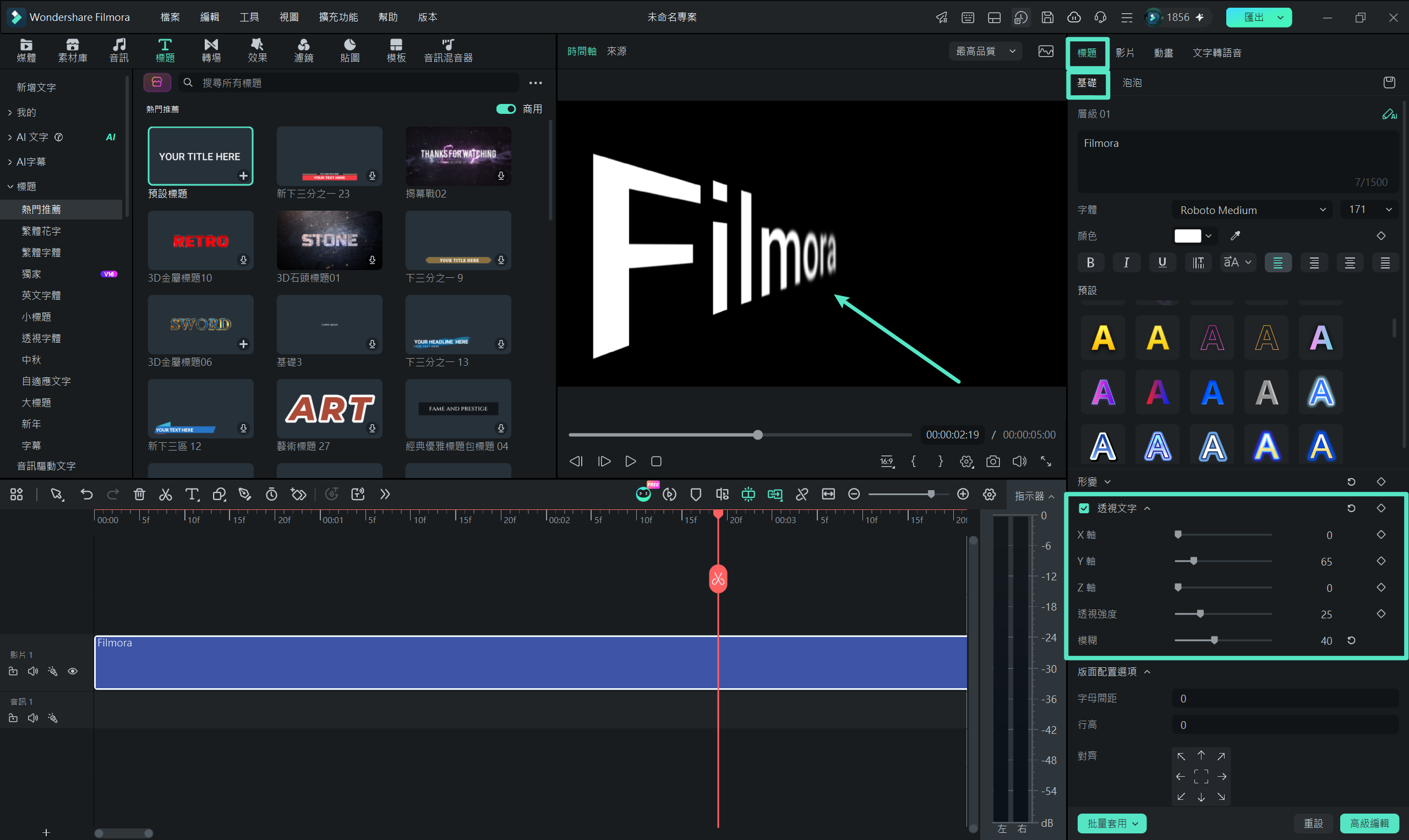Take a snapshot with the camera icon
Image resolution: width=1409 pixels, height=840 pixels.
click(993, 462)
